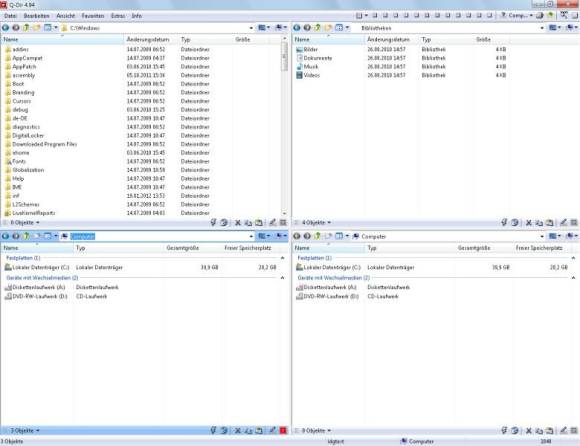The image size is (580, 446).
Task: Click the Freier Speicherplatz column header in the bottom-right pane
Action: 539,248
